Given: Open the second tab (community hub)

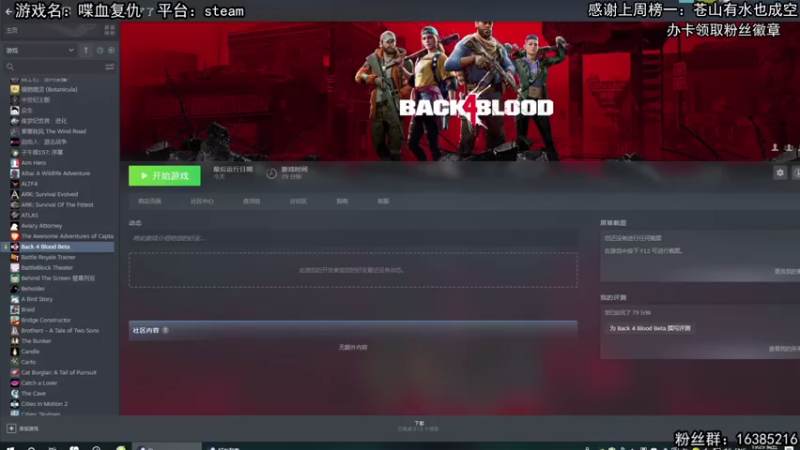Looking at the screenshot, I should (202, 202).
